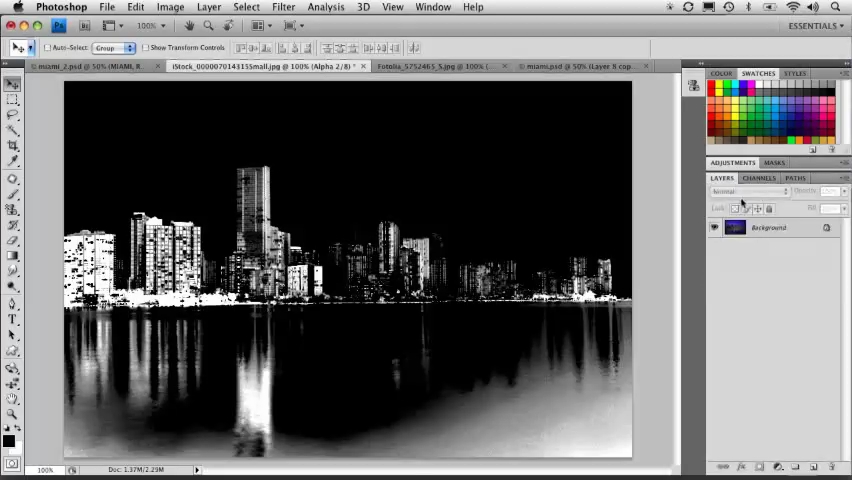The height and width of the screenshot is (480, 852).
Task: Select the Move tool
Action: click(12, 84)
